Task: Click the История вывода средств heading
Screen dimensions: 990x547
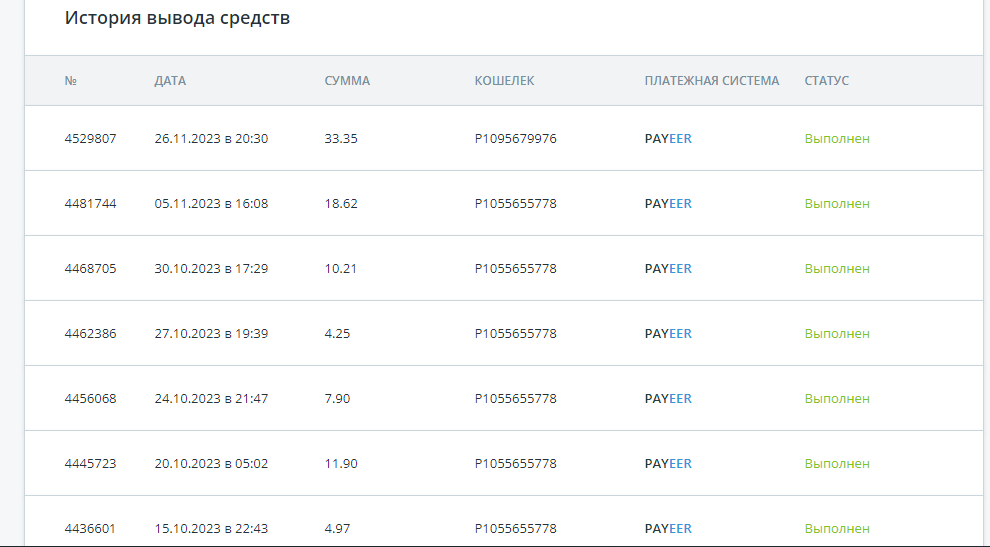Action: click(177, 18)
